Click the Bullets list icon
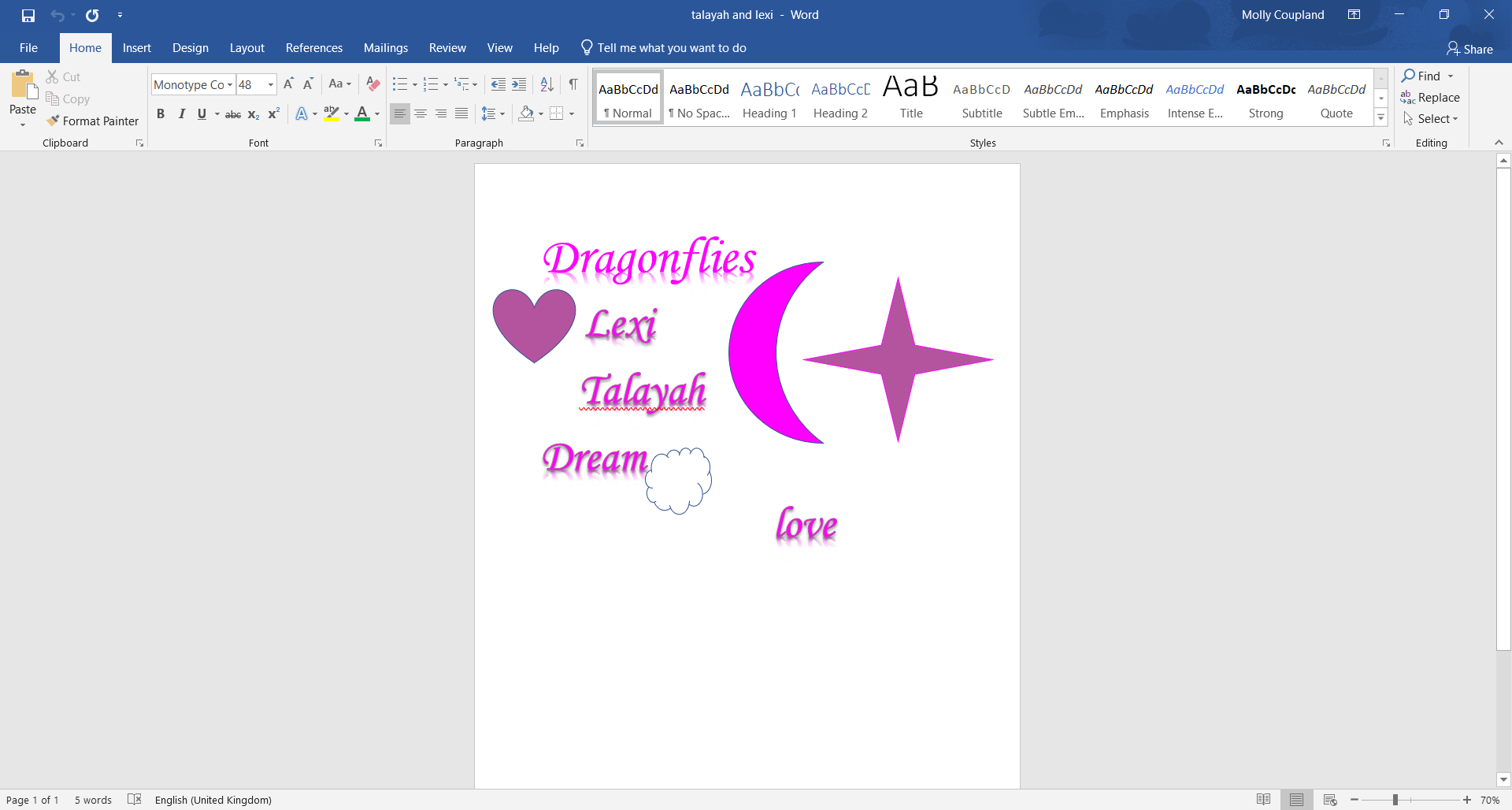 coord(400,84)
